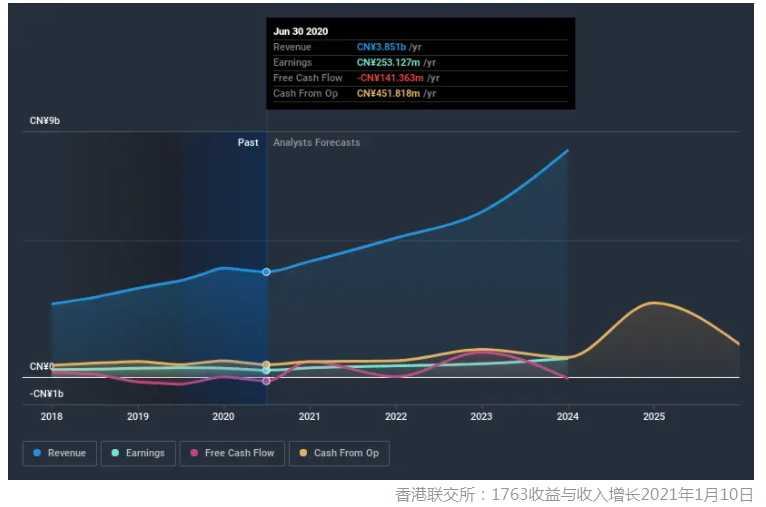Select the pink Free Cash Flow marker below zero
This screenshot has height=507, width=766.
(x=266, y=380)
